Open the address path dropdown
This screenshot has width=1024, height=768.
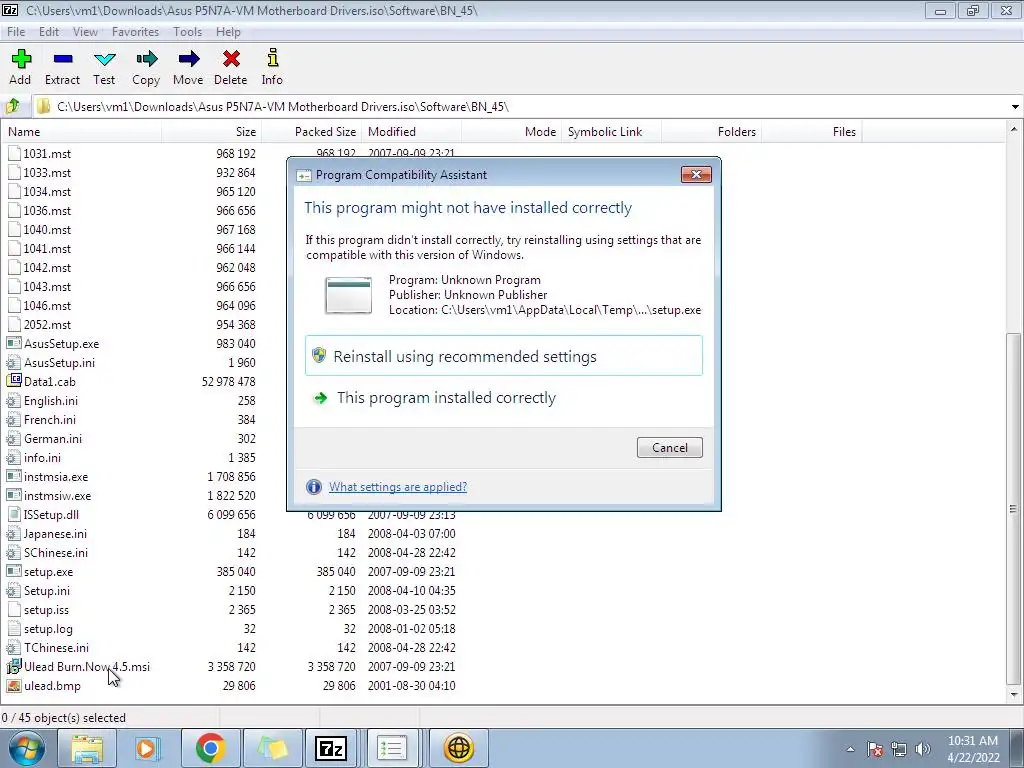click(1015, 106)
